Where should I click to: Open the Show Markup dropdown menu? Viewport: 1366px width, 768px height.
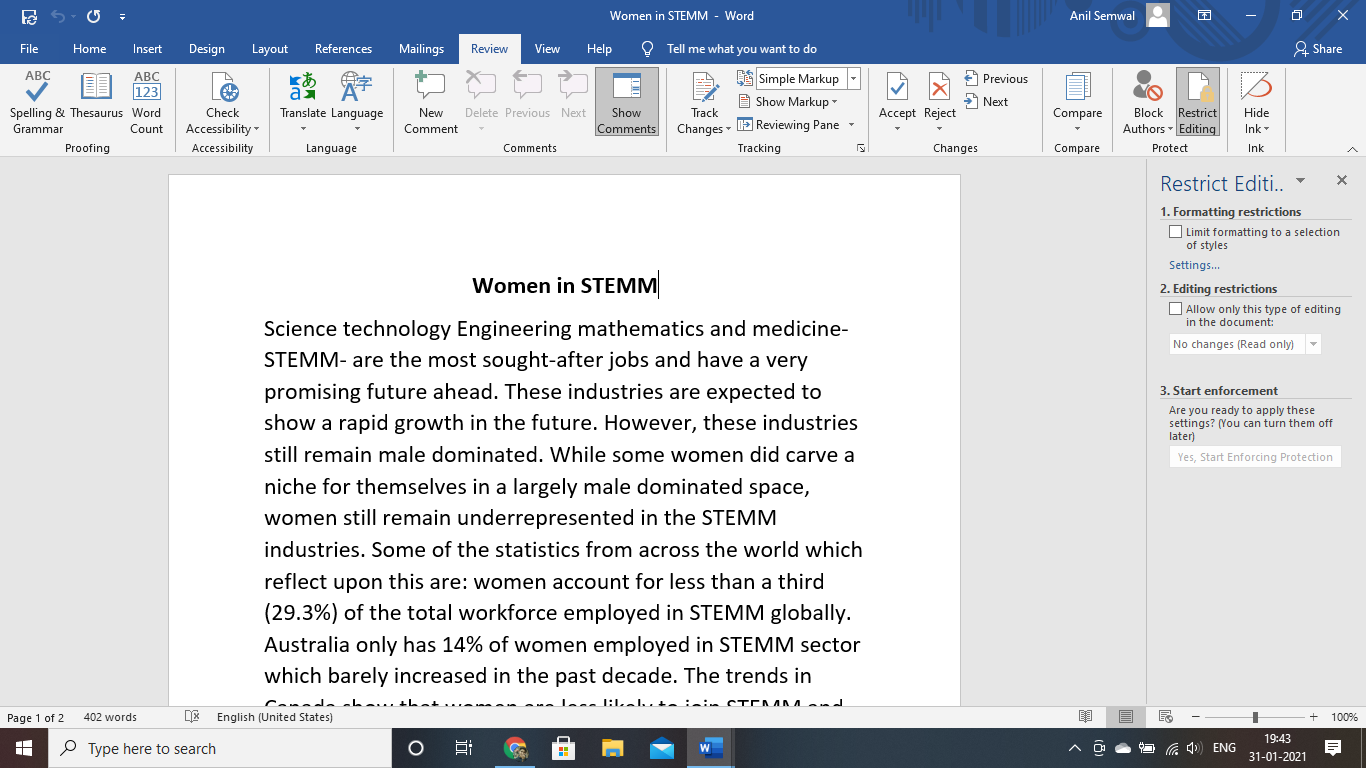(x=788, y=102)
